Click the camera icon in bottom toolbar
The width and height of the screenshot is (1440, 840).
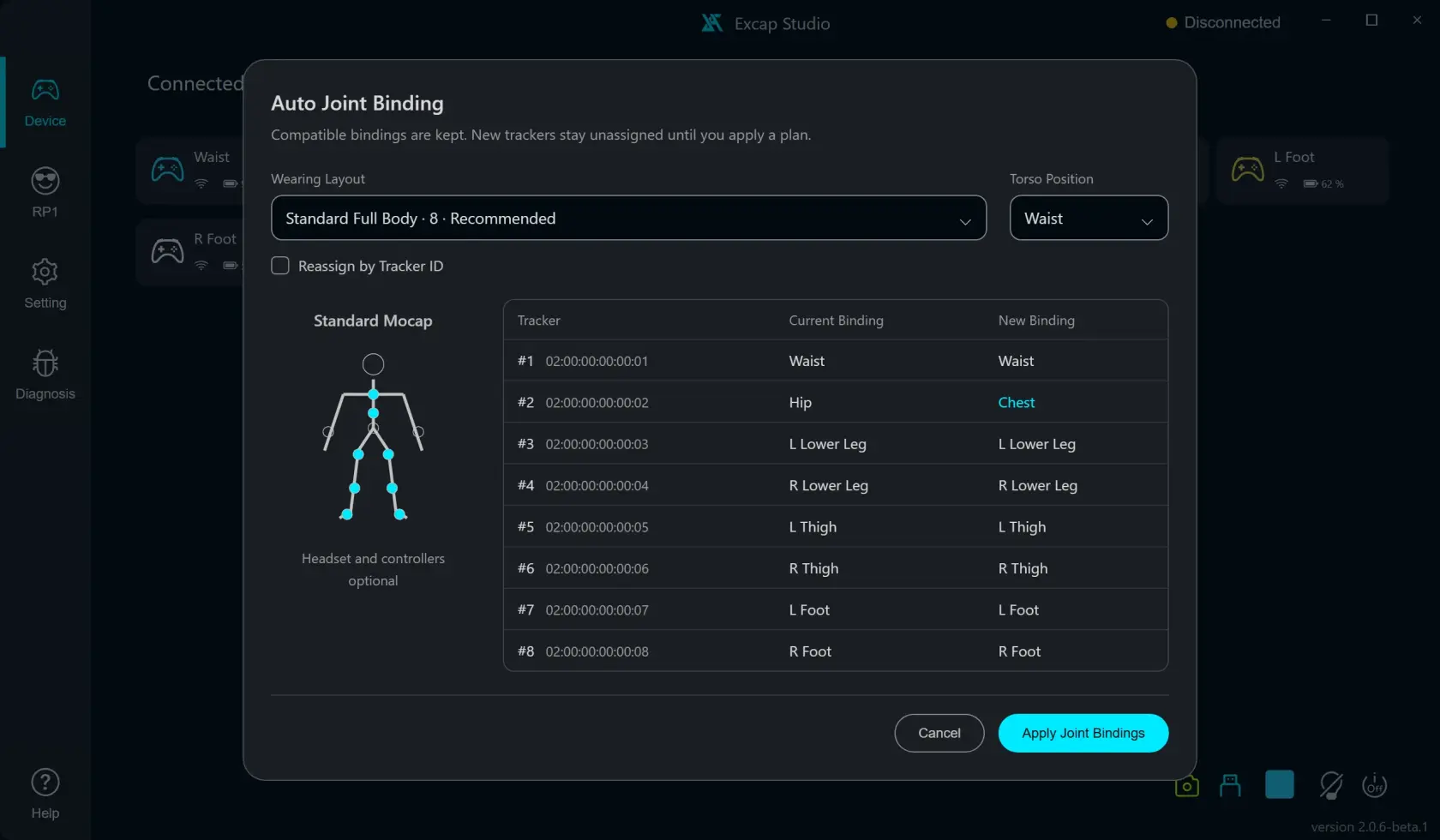tap(1186, 785)
